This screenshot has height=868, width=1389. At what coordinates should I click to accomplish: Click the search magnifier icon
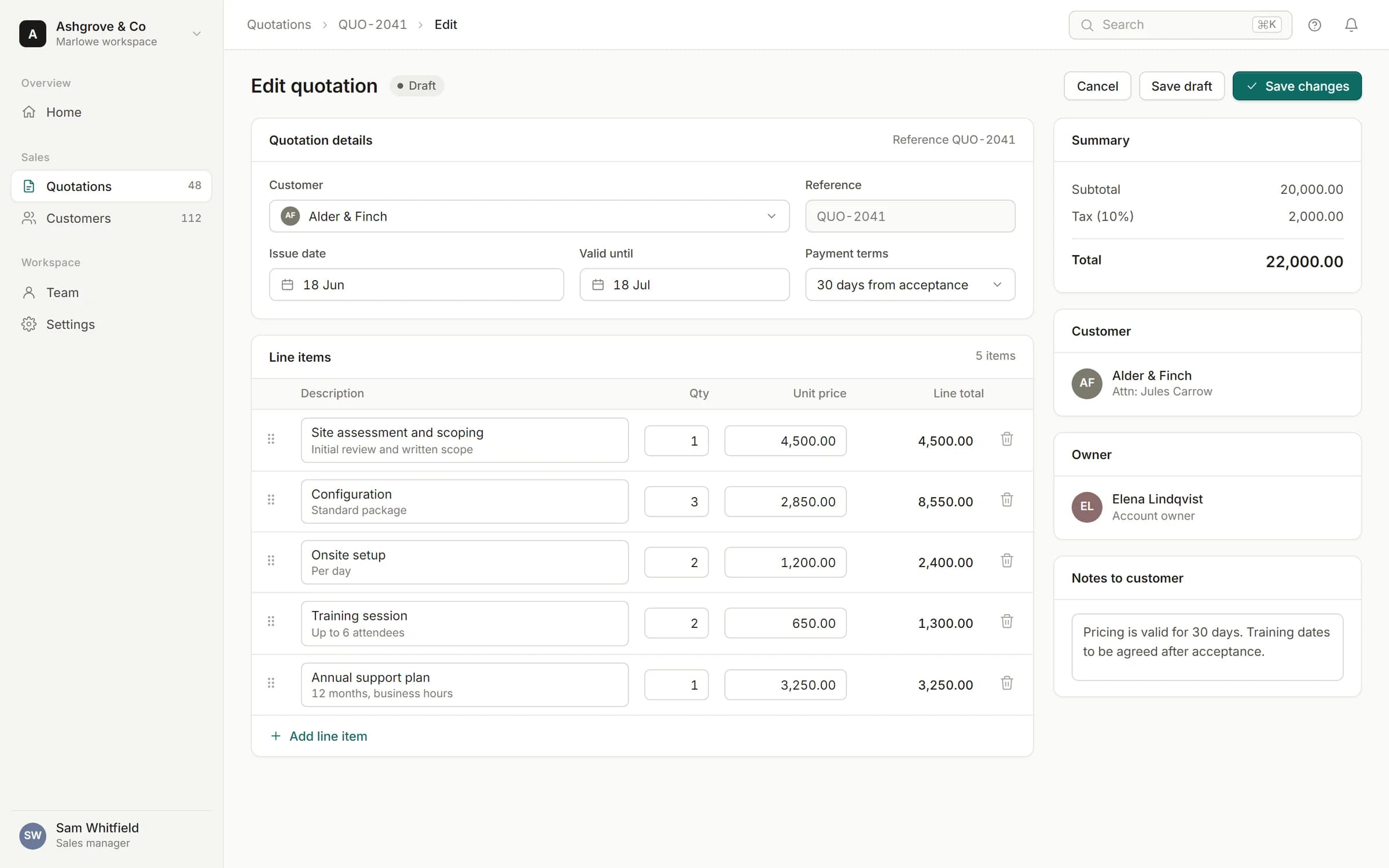(x=1087, y=25)
